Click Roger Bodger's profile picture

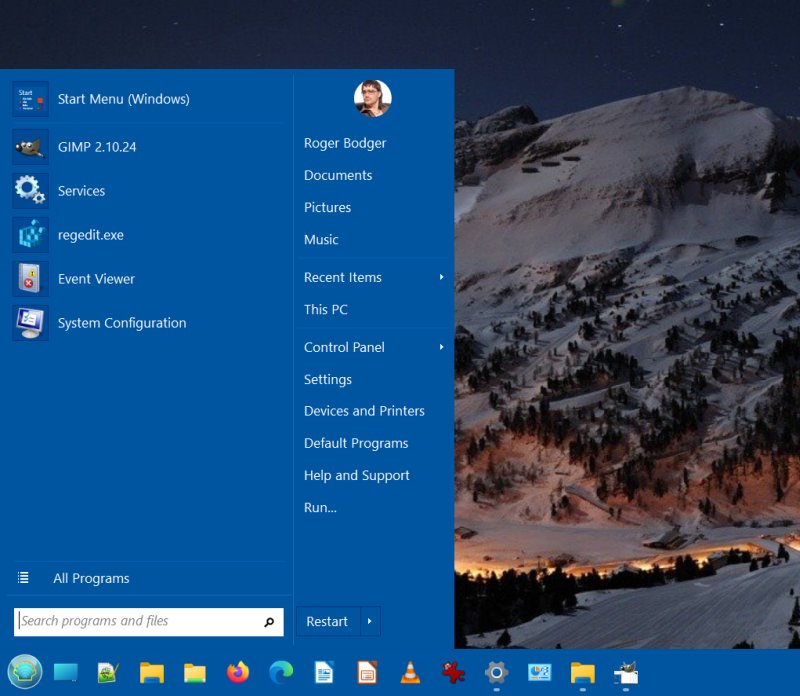(373, 98)
